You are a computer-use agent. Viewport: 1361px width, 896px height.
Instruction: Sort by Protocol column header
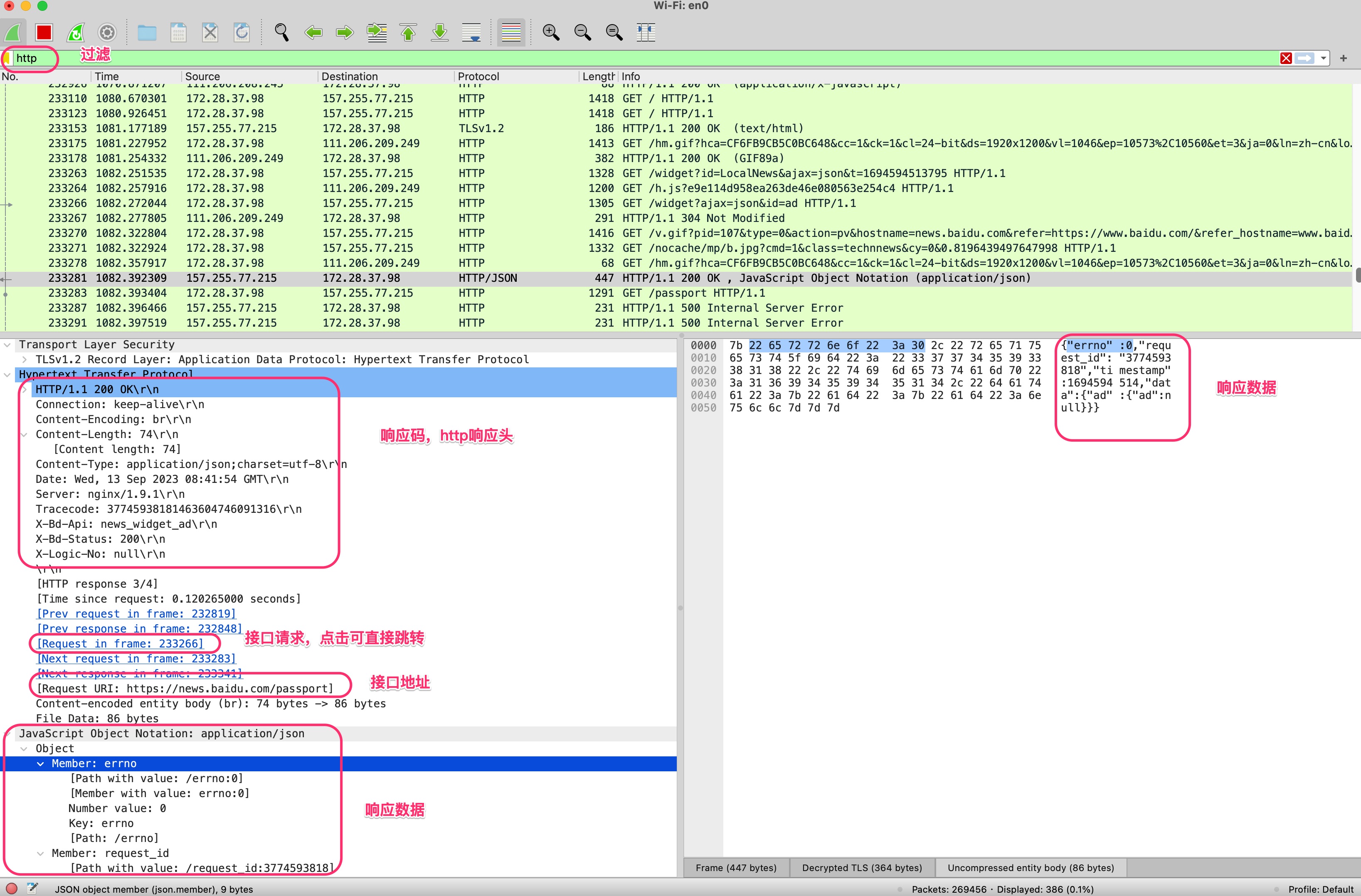tap(516, 76)
